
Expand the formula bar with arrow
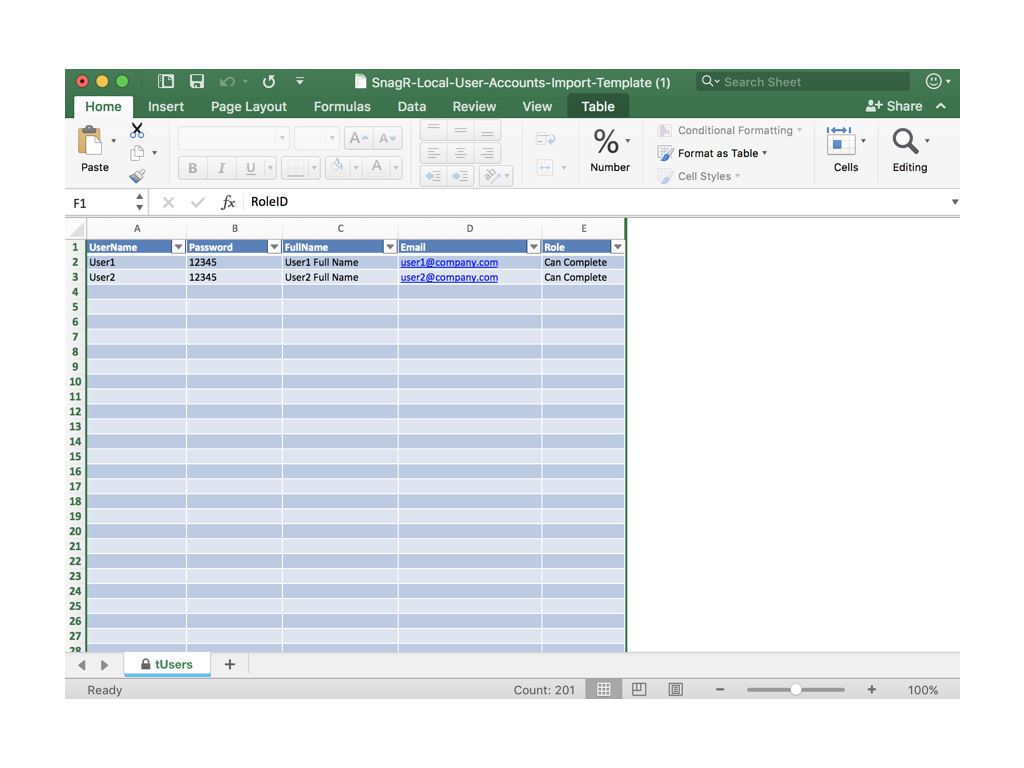coord(955,202)
